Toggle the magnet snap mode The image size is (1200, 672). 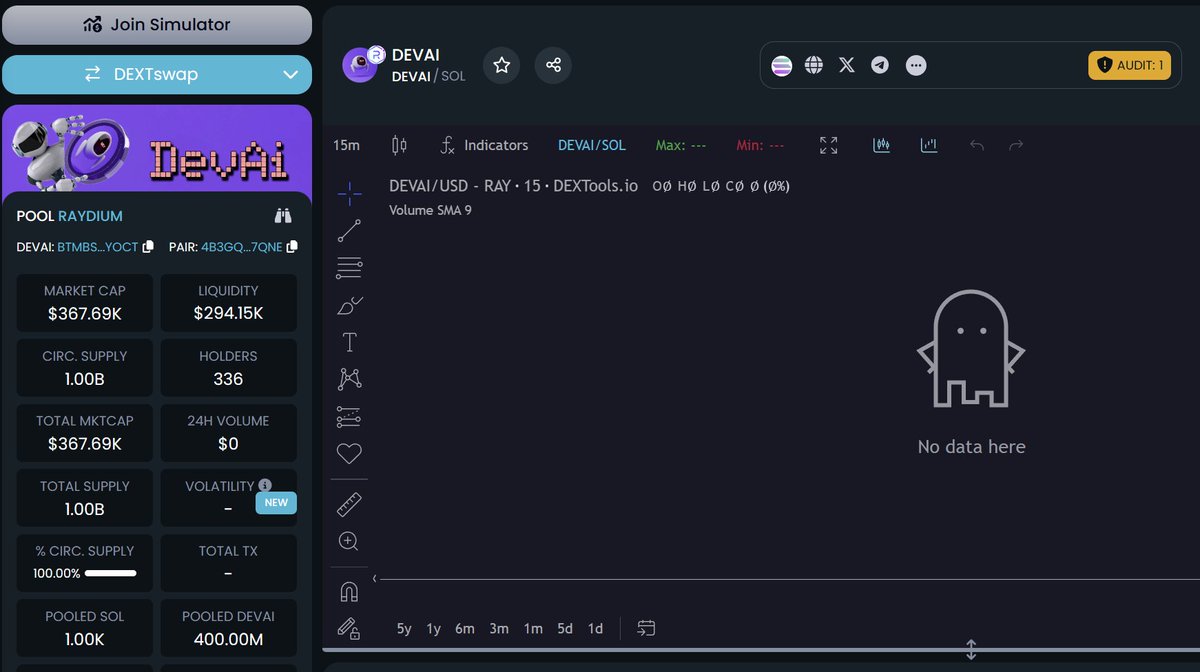(x=349, y=592)
